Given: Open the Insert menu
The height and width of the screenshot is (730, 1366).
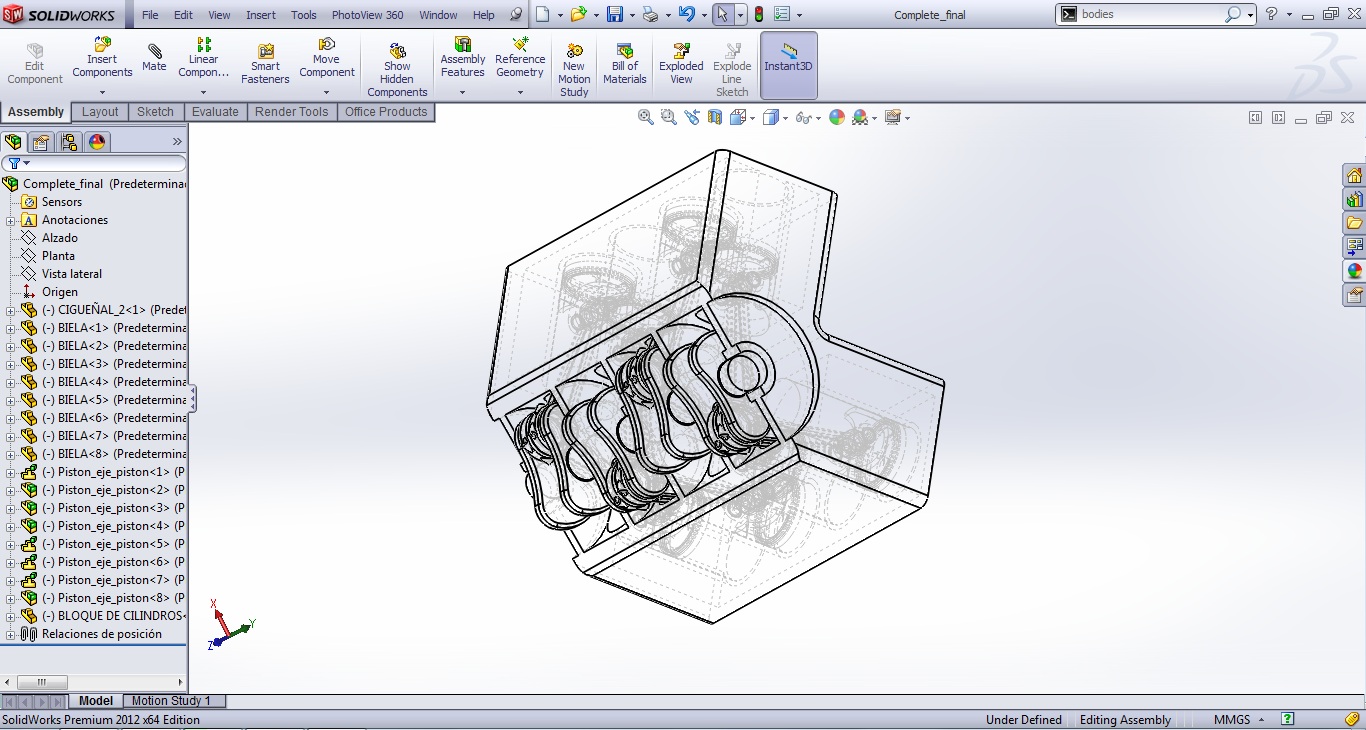Looking at the screenshot, I should click(x=261, y=15).
